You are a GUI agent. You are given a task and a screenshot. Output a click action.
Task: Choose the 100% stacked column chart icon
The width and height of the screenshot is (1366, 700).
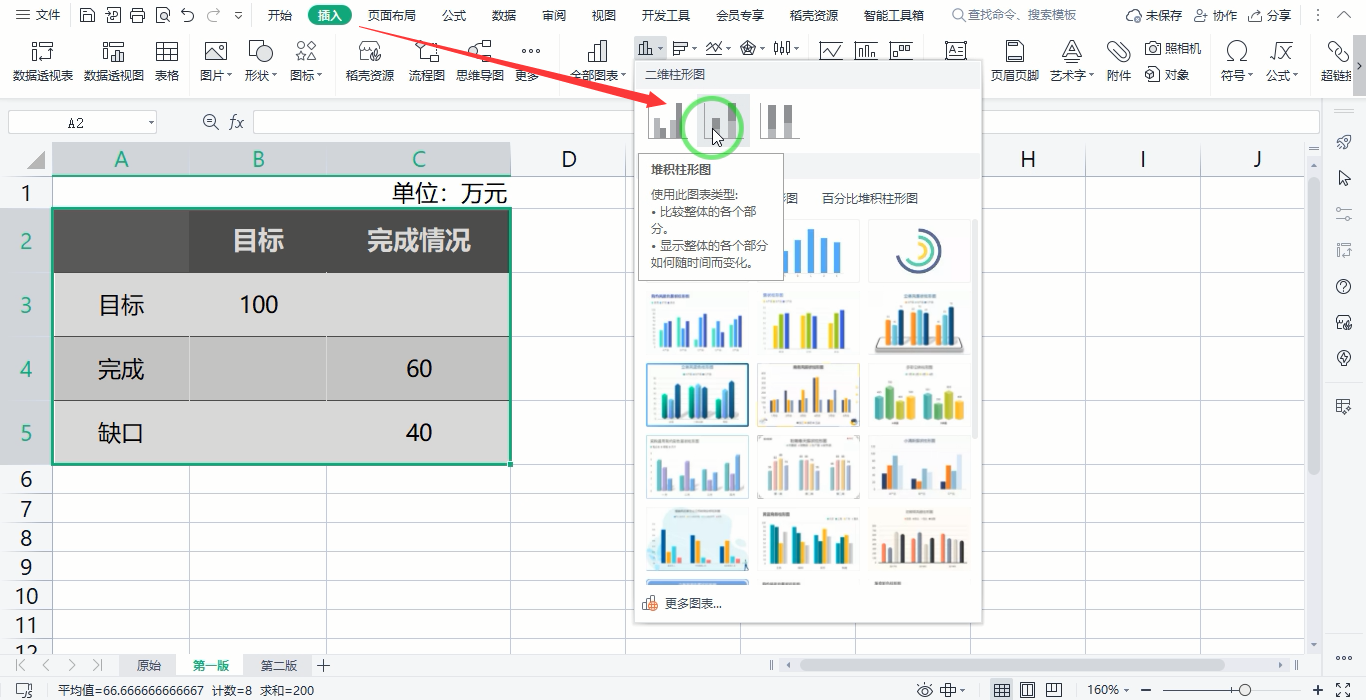coord(780,121)
